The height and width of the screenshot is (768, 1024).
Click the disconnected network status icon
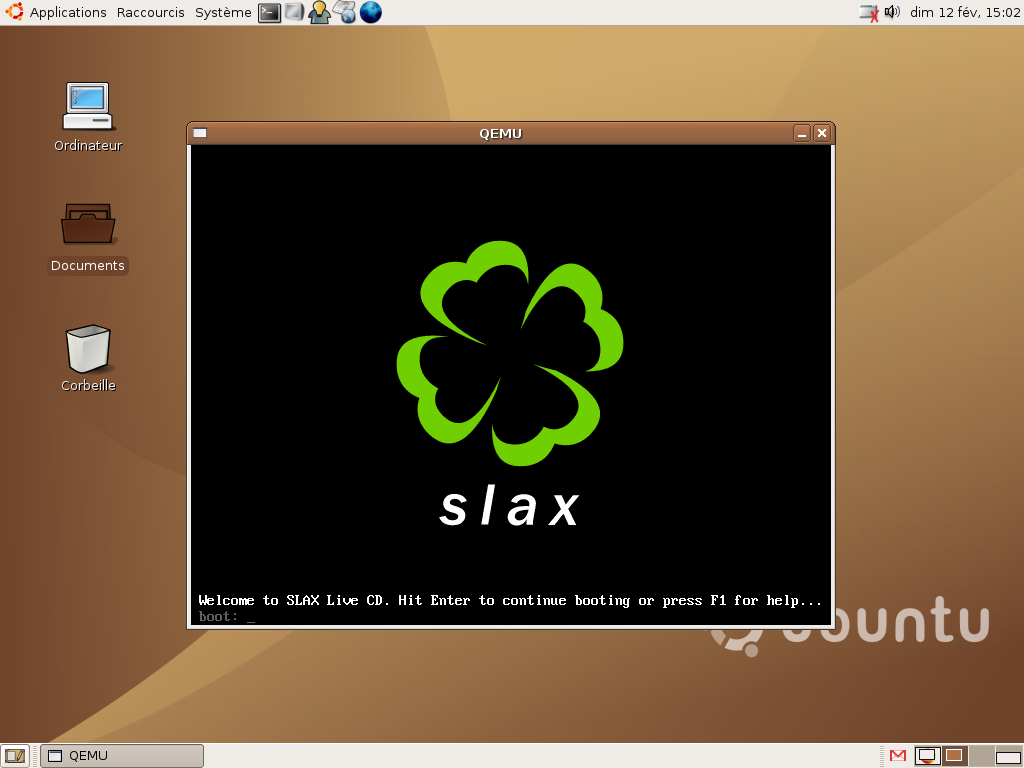[x=869, y=12]
